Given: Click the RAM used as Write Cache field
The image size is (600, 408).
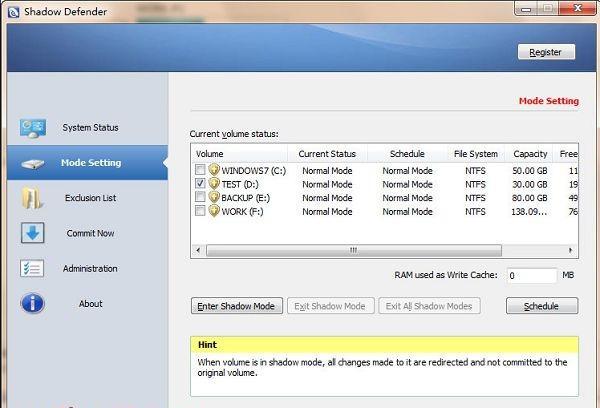Looking at the screenshot, I should click(x=532, y=275).
